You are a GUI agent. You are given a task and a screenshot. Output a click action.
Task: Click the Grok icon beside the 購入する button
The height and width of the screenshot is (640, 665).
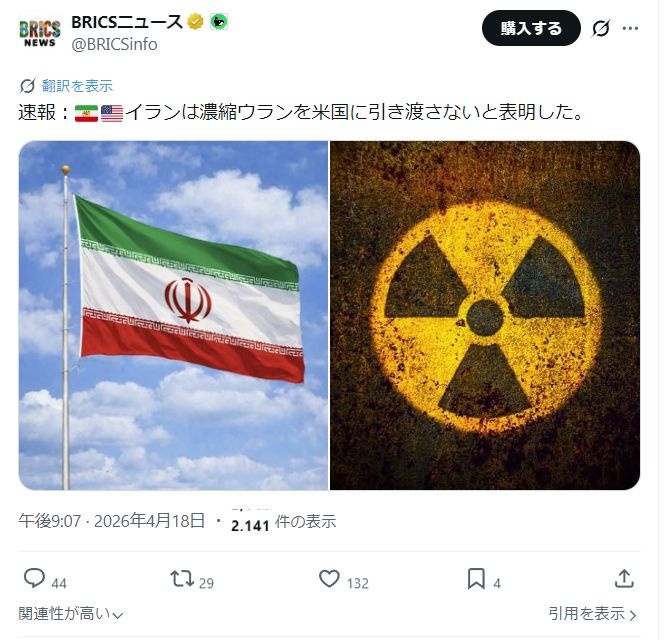coord(601,28)
